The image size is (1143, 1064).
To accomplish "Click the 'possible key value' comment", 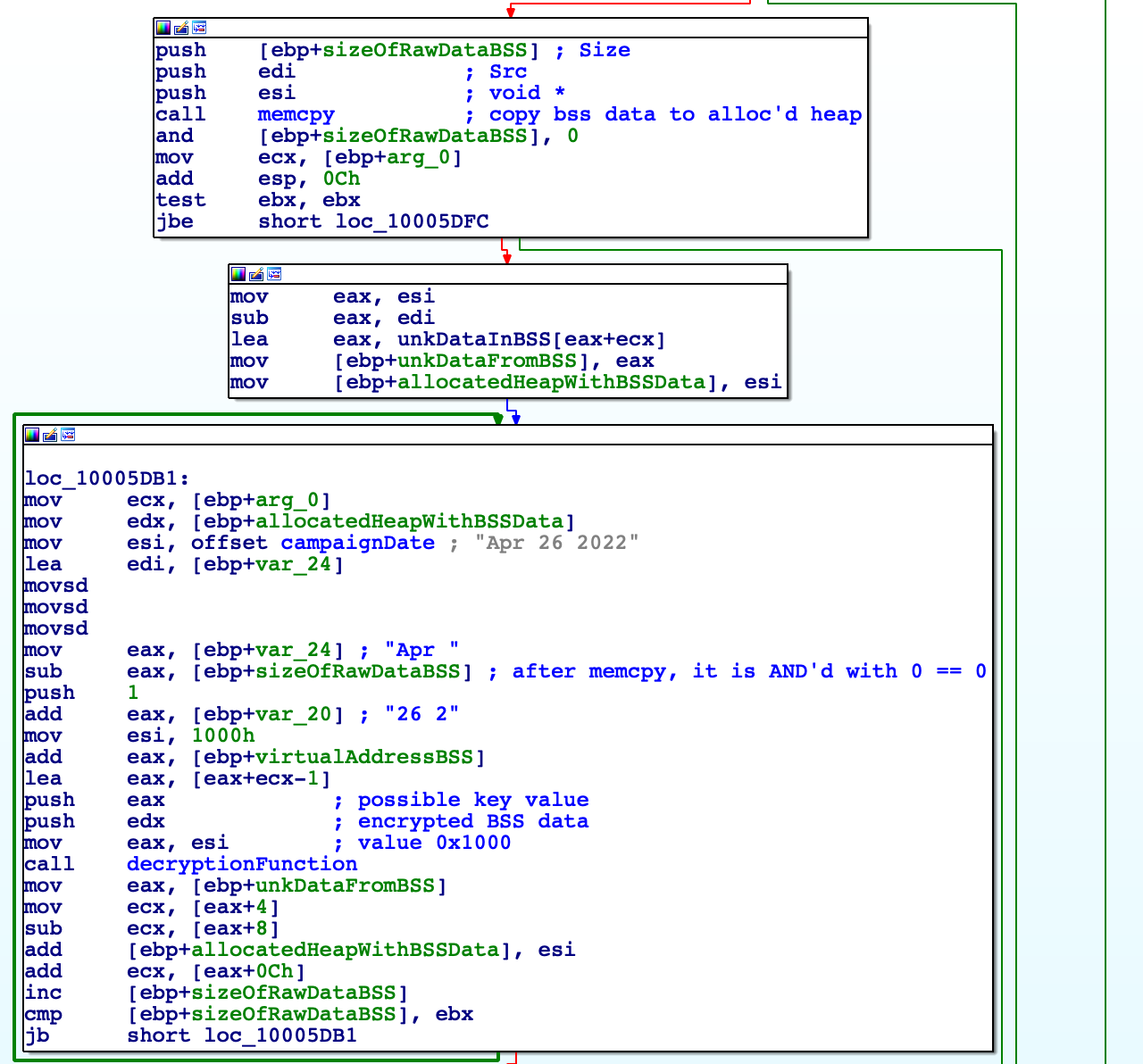I will click(472, 800).
